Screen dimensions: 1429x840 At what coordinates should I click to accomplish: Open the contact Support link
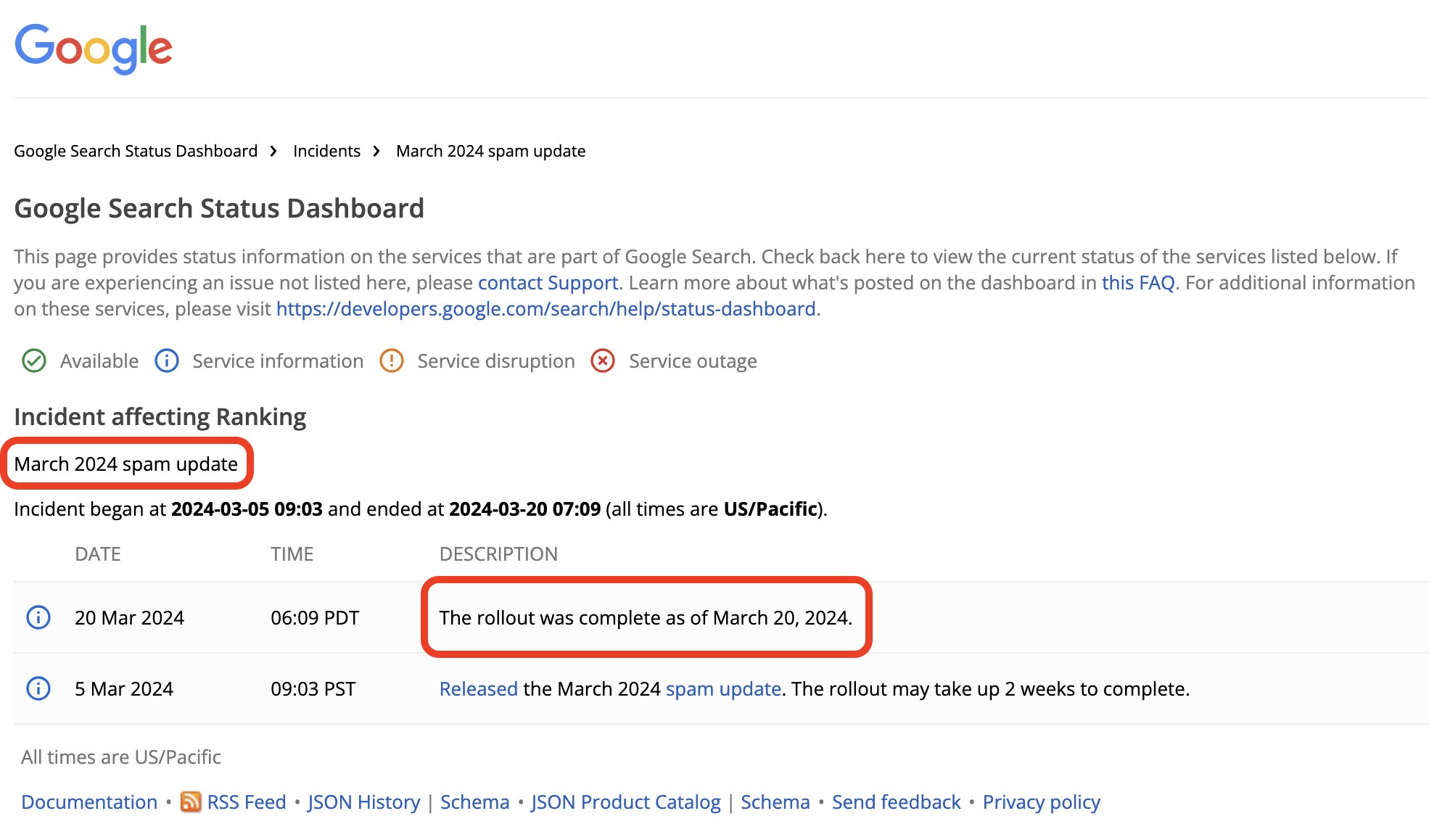click(548, 282)
